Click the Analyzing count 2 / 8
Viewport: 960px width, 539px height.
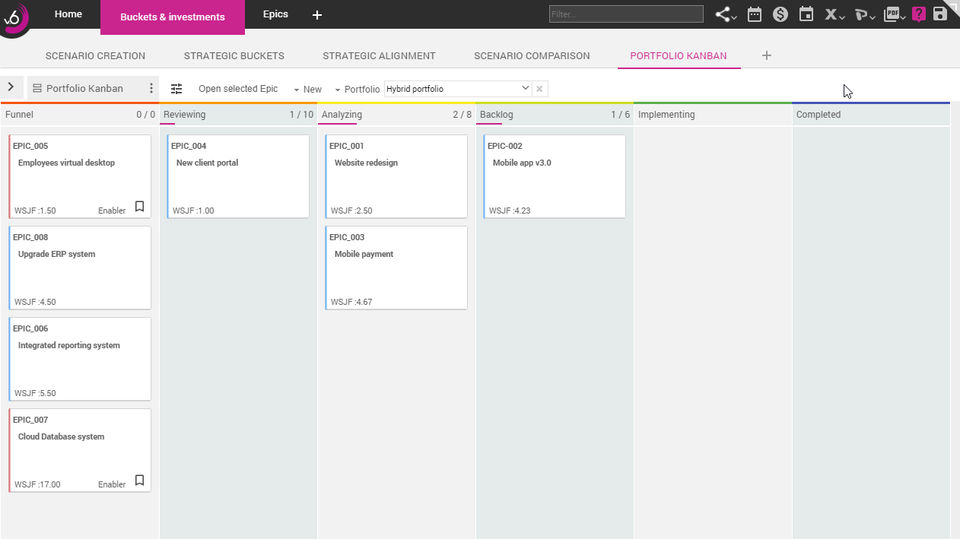point(462,115)
